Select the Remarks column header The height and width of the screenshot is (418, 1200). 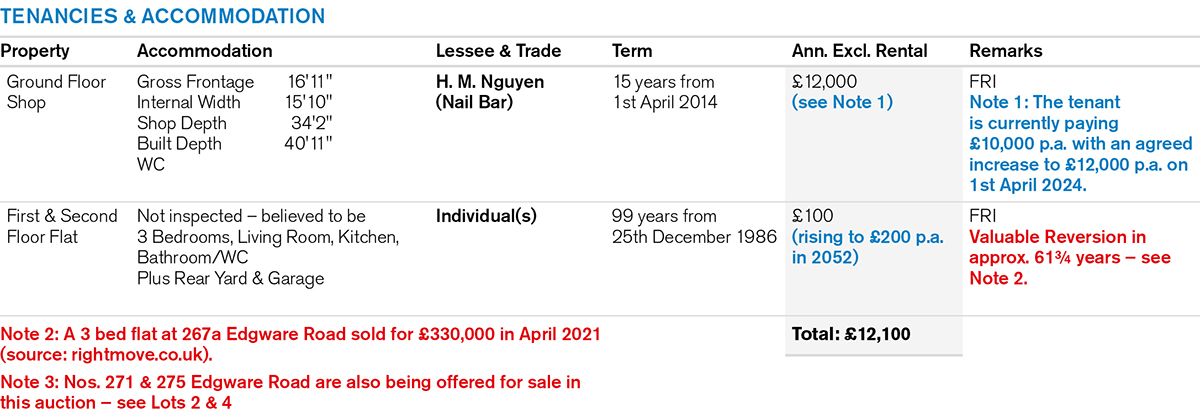coord(1005,51)
